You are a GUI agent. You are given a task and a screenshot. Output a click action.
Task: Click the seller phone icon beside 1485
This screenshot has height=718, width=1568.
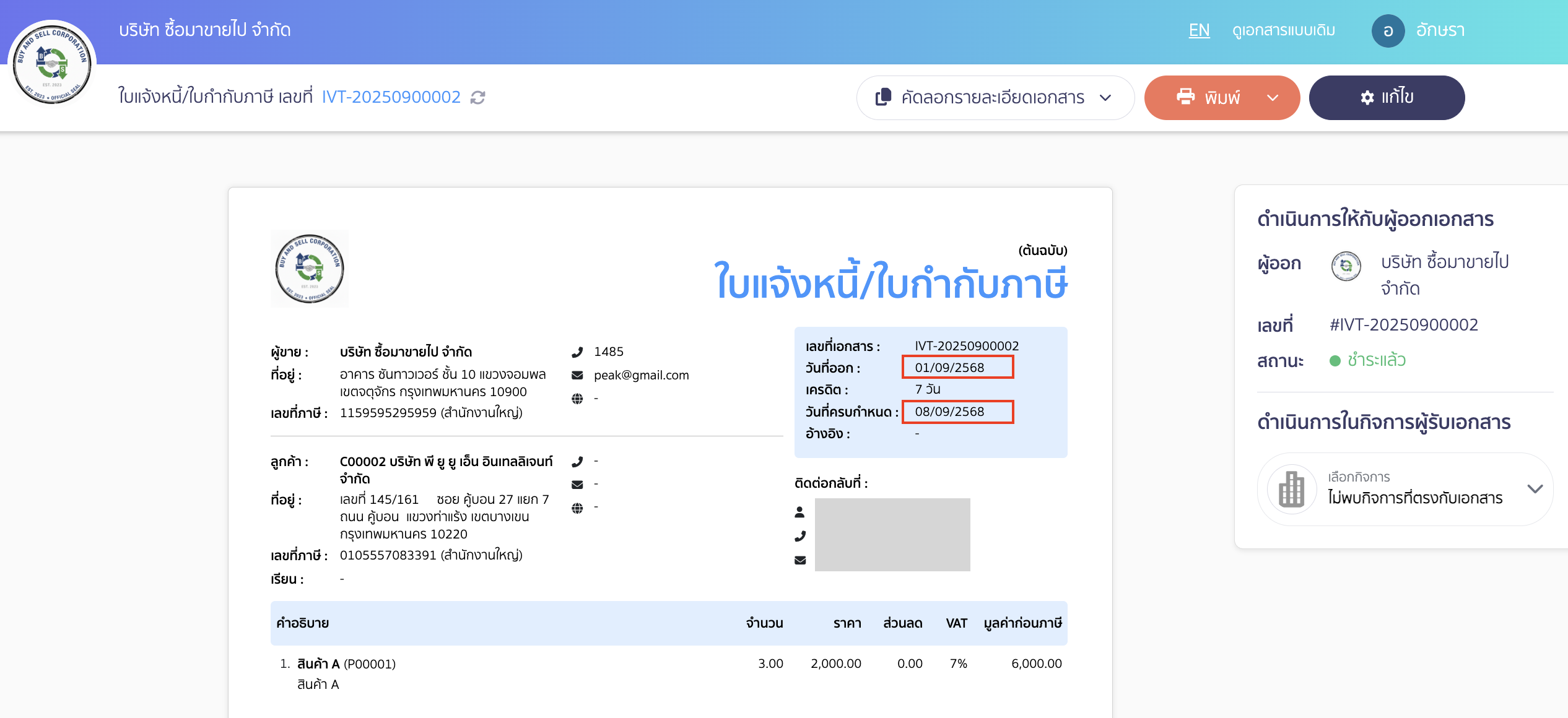[577, 352]
